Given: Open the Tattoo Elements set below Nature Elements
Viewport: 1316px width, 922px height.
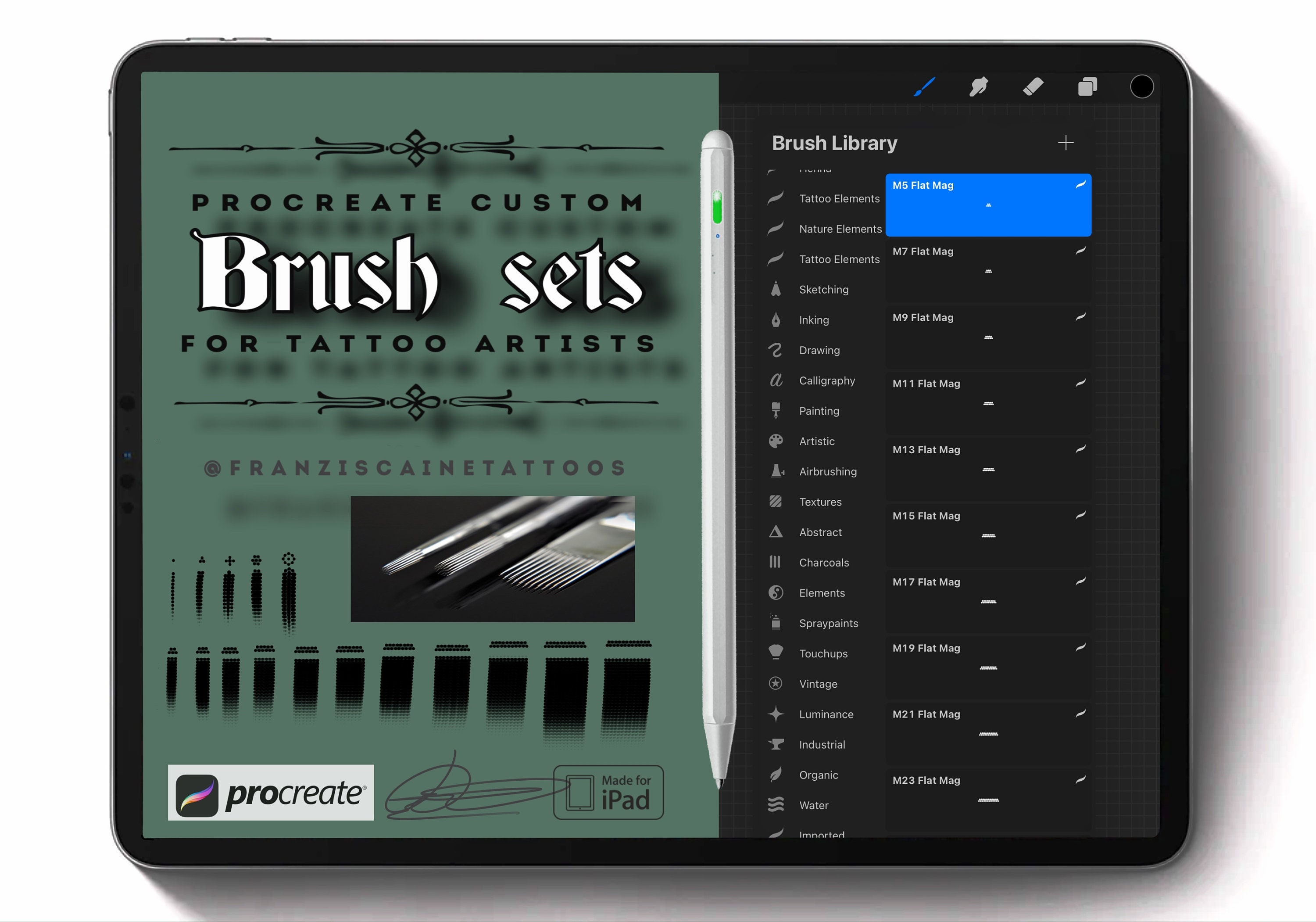Looking at the screenshot, I should tap(823, 260).
